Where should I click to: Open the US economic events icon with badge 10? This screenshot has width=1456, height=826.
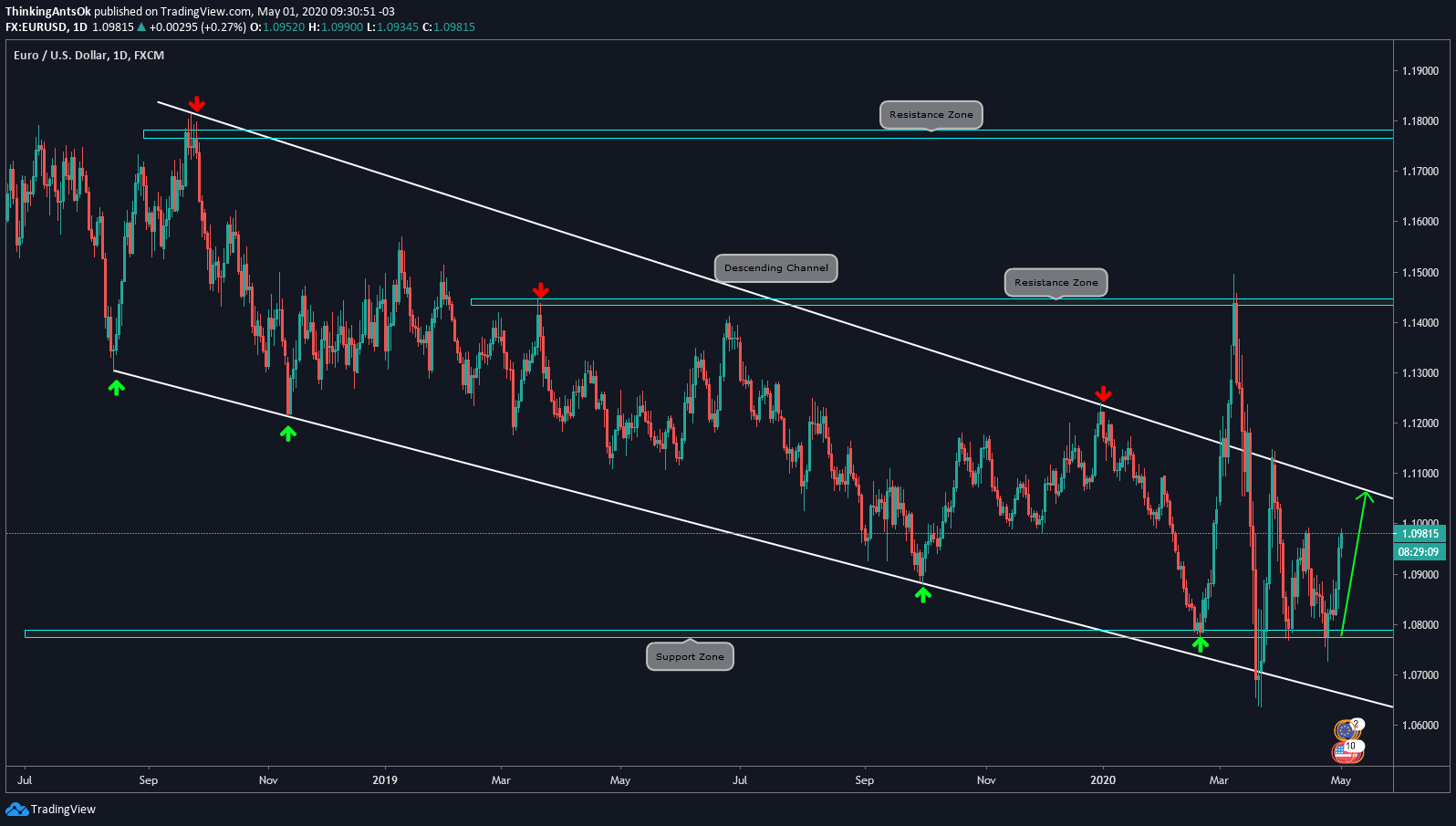1347,752
